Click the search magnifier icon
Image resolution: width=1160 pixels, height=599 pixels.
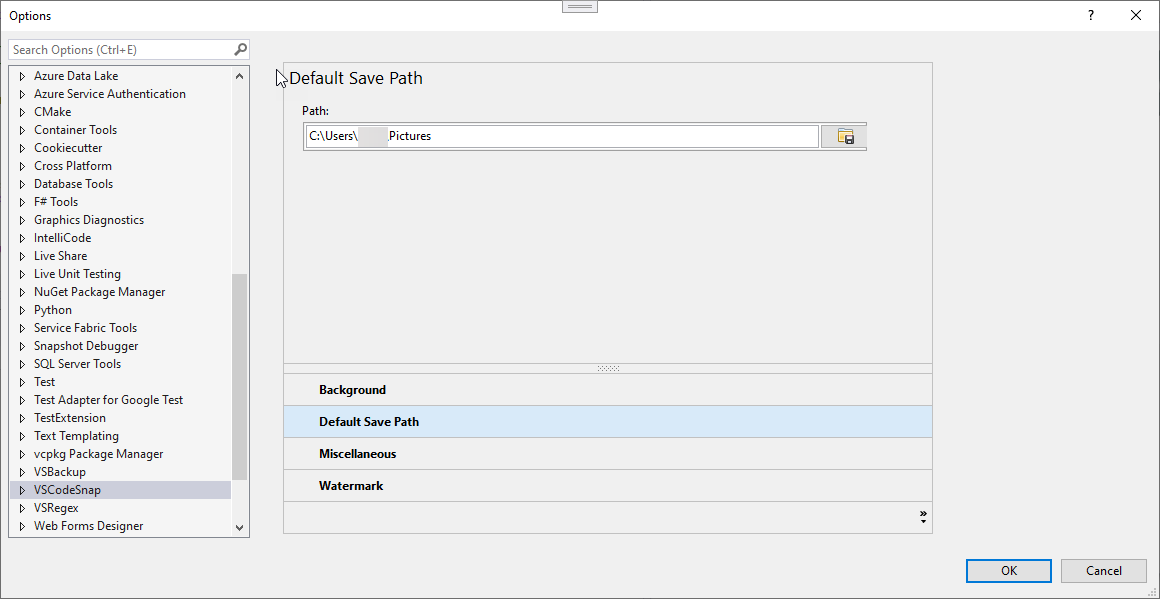tap(240, 49)
